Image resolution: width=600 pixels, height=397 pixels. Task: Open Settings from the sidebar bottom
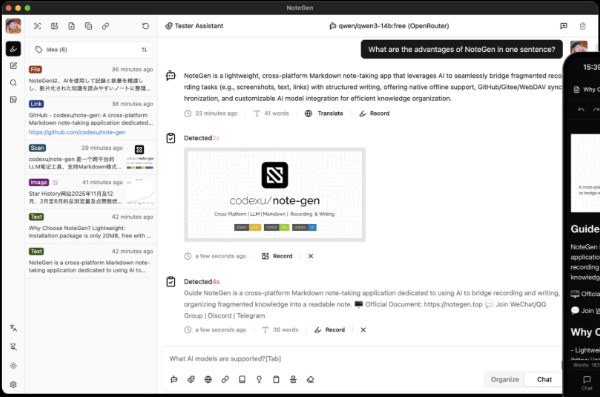(x=13, y=384)
